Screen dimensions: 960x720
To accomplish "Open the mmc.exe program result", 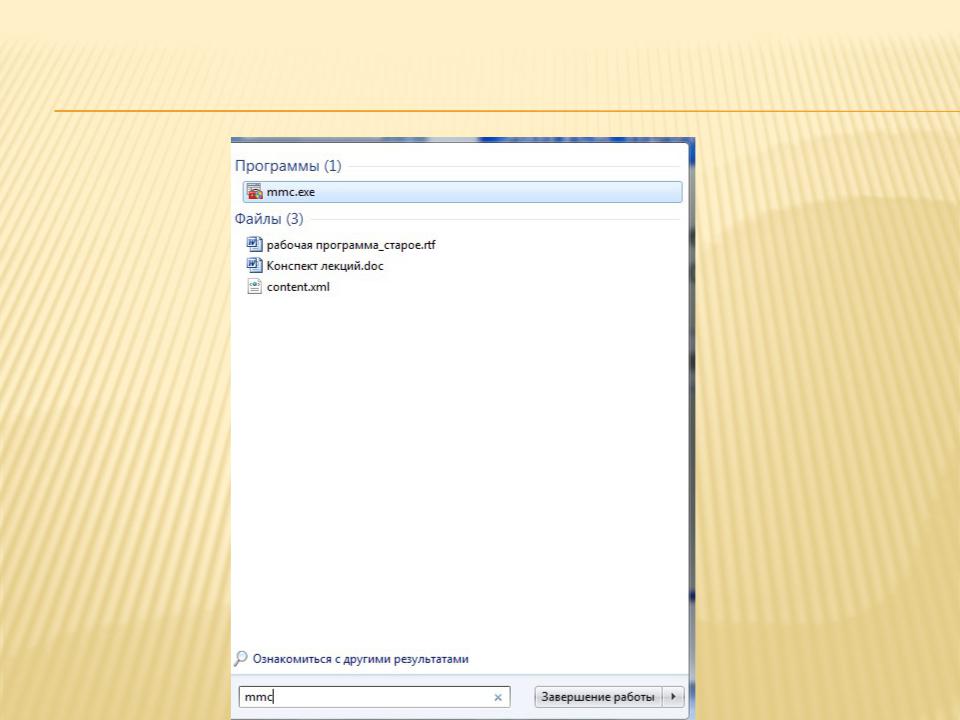I will pos(462,192).
